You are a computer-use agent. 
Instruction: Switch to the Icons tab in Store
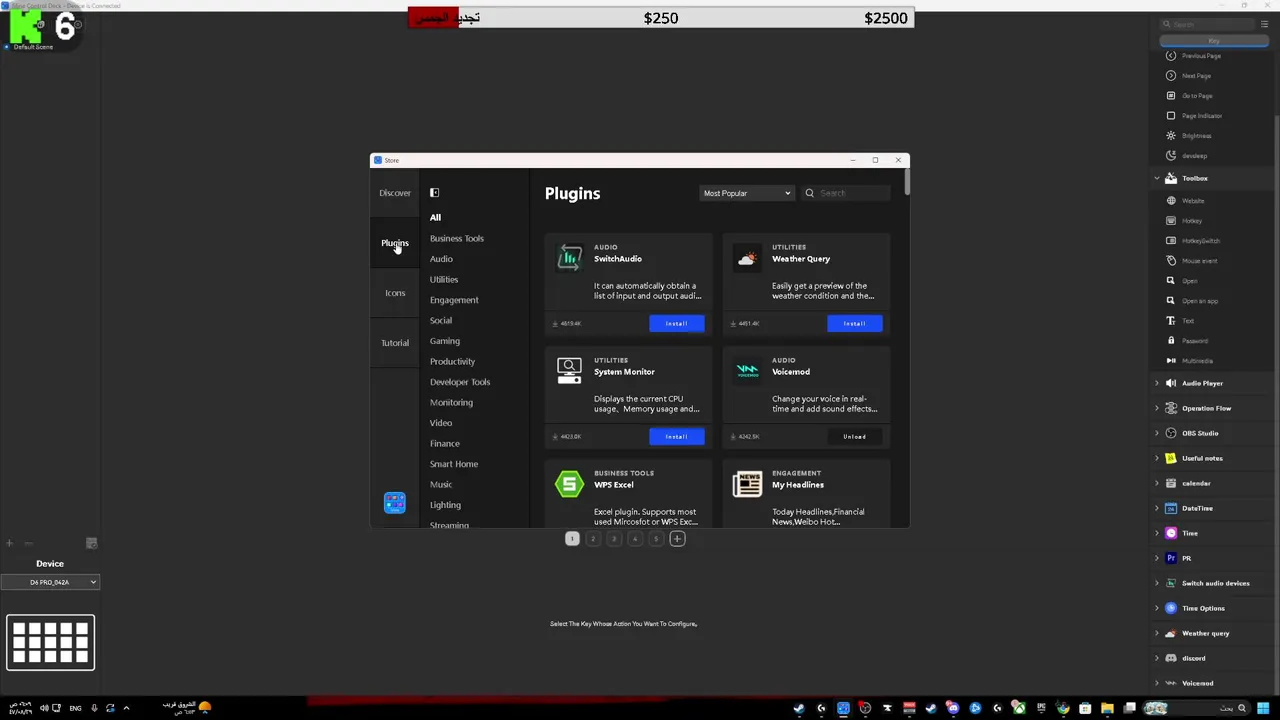[395, 293]
